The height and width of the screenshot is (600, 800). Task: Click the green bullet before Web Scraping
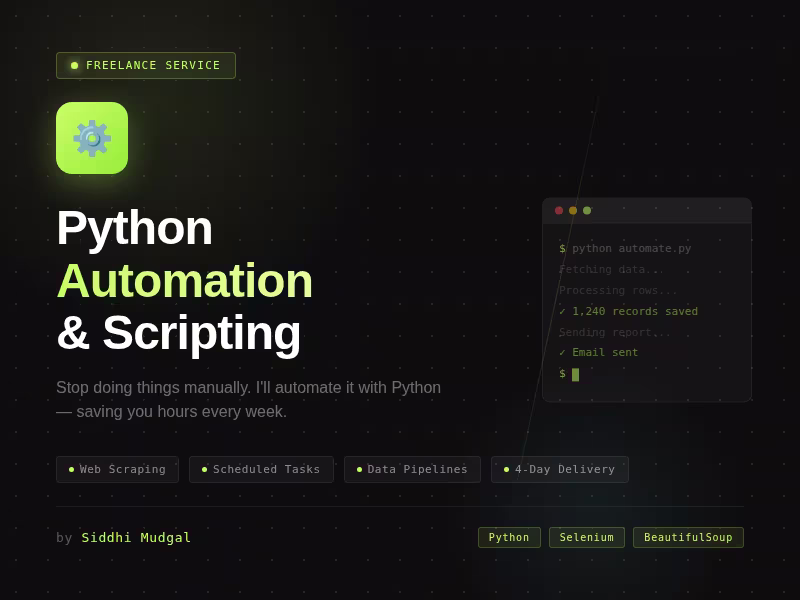pos(71,469)
